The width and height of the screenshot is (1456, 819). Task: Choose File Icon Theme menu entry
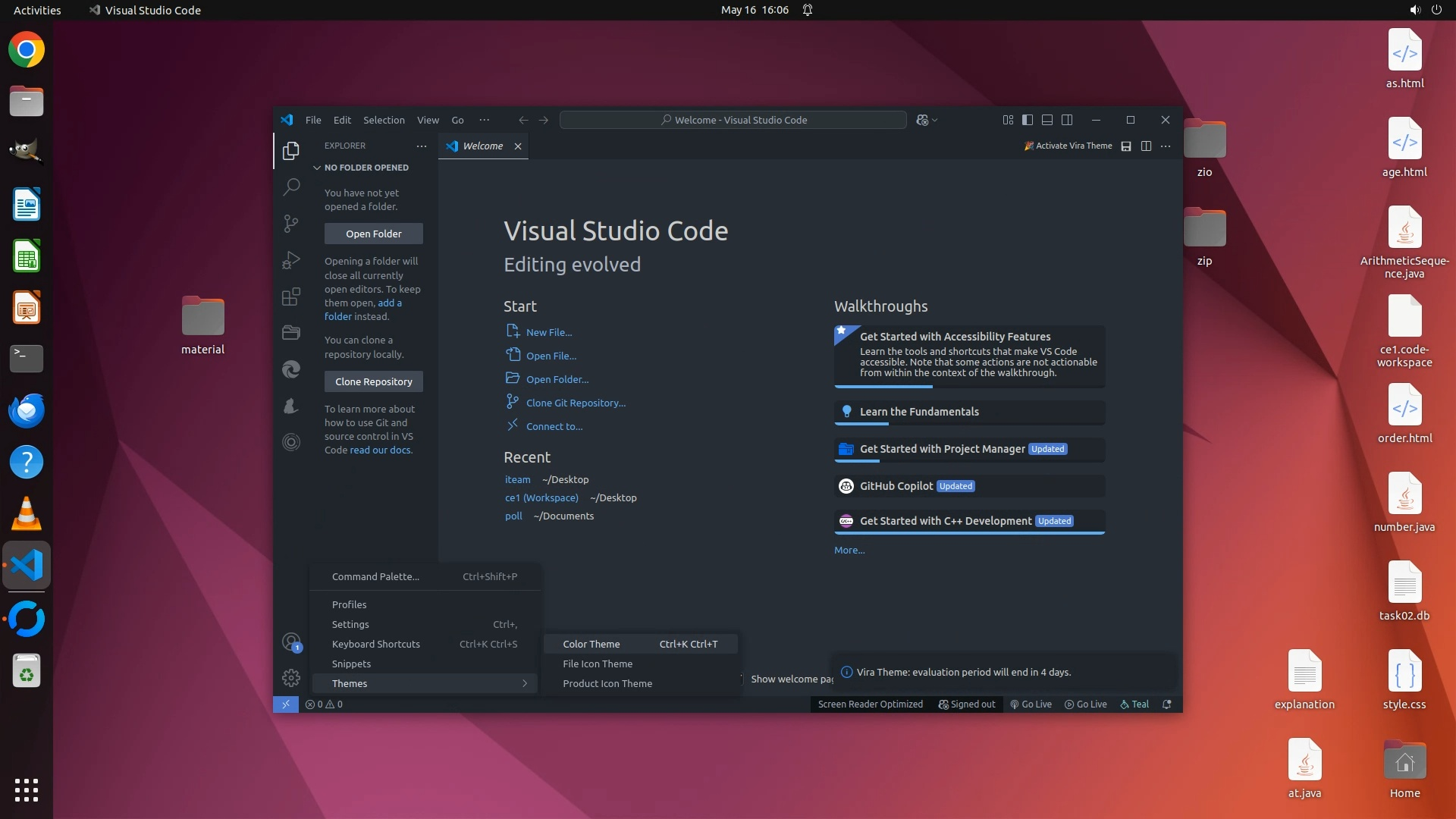coord(598,664)
